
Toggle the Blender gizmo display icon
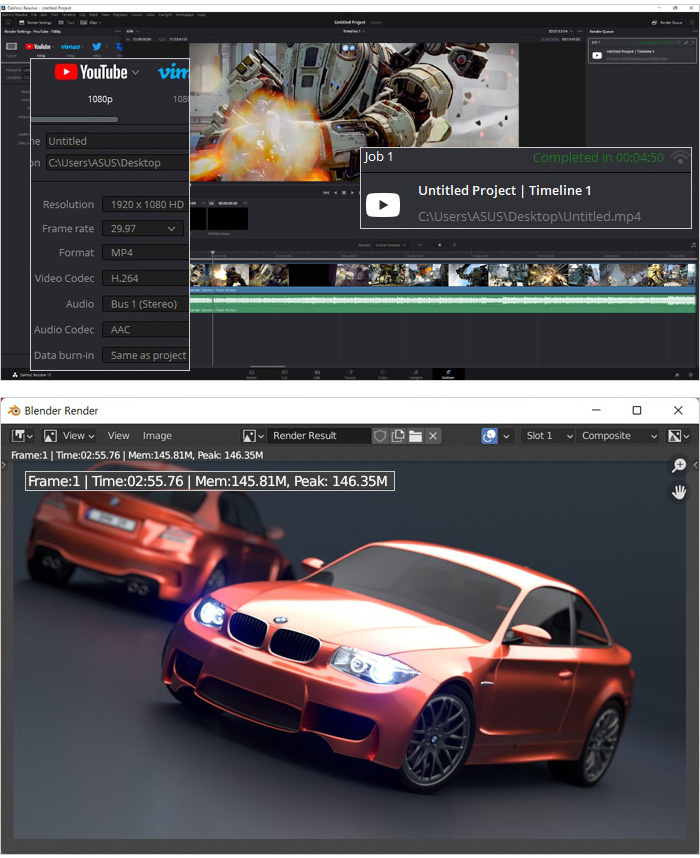click(489, 436)
